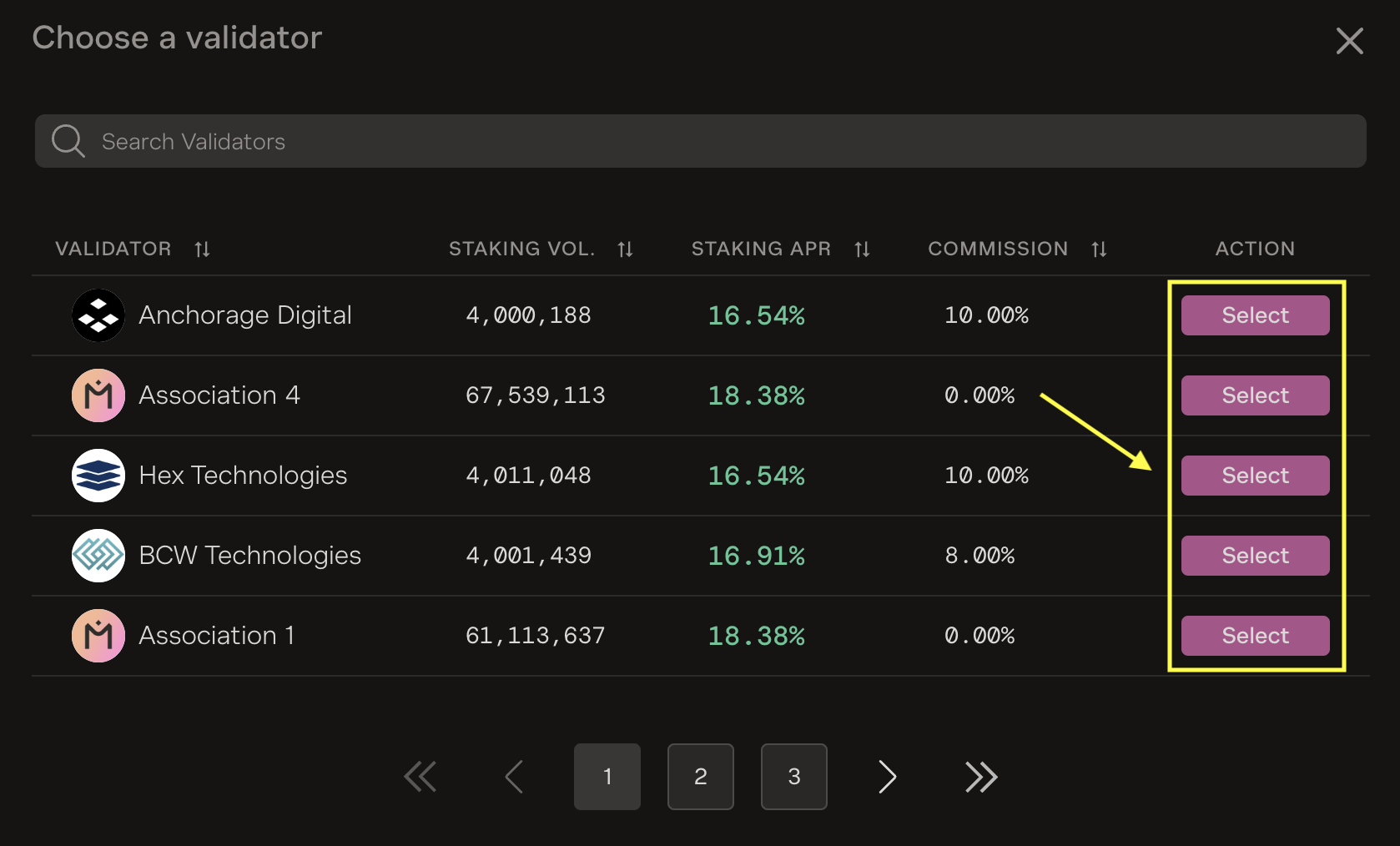The height and width of the screenshot is (846, 1400).
Task: Click the Hex Technologies logo icon
Action: (x=98, y=476)
